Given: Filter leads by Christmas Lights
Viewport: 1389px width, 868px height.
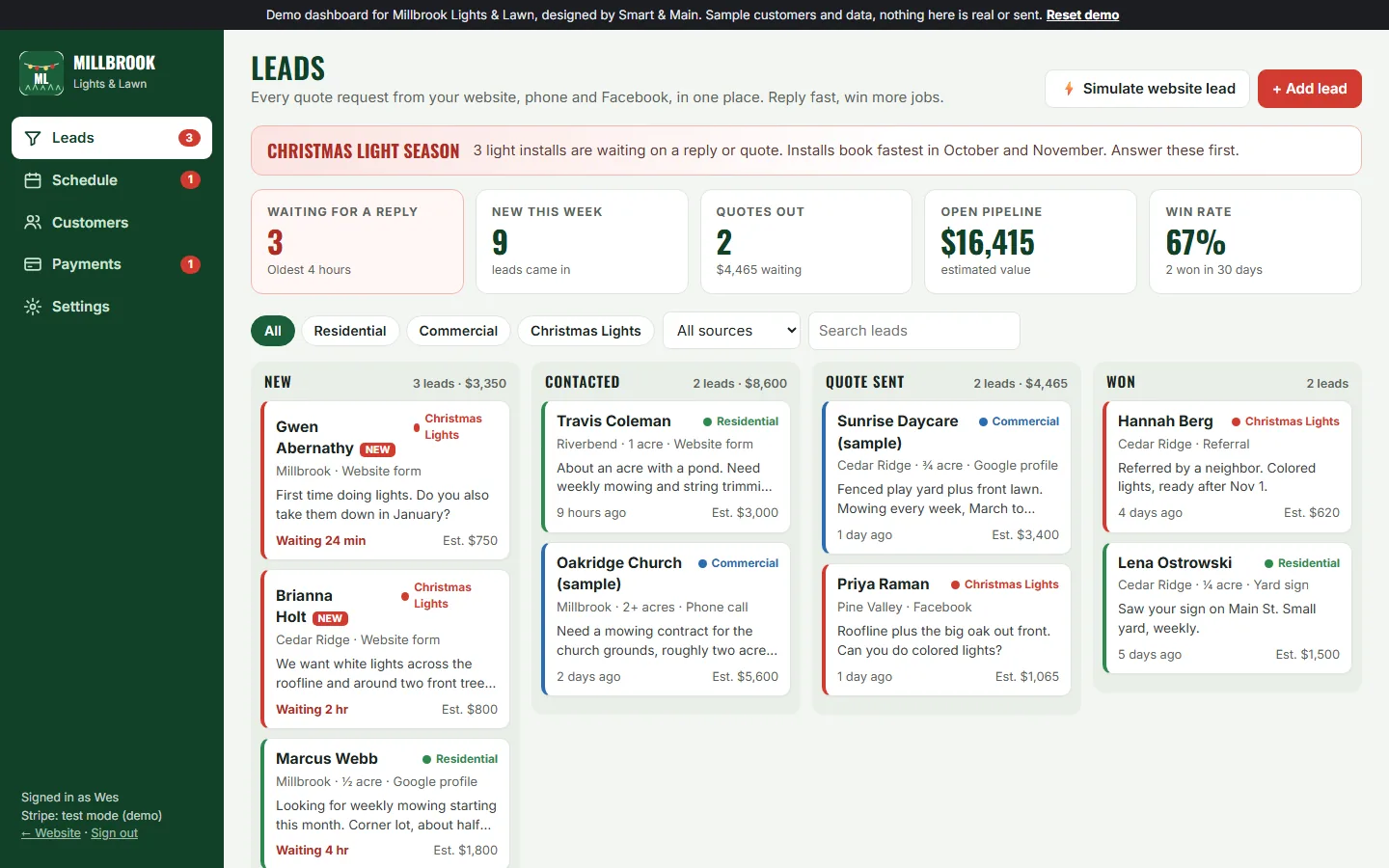Looking at the screenshot, I should click(x=586, y=331).
